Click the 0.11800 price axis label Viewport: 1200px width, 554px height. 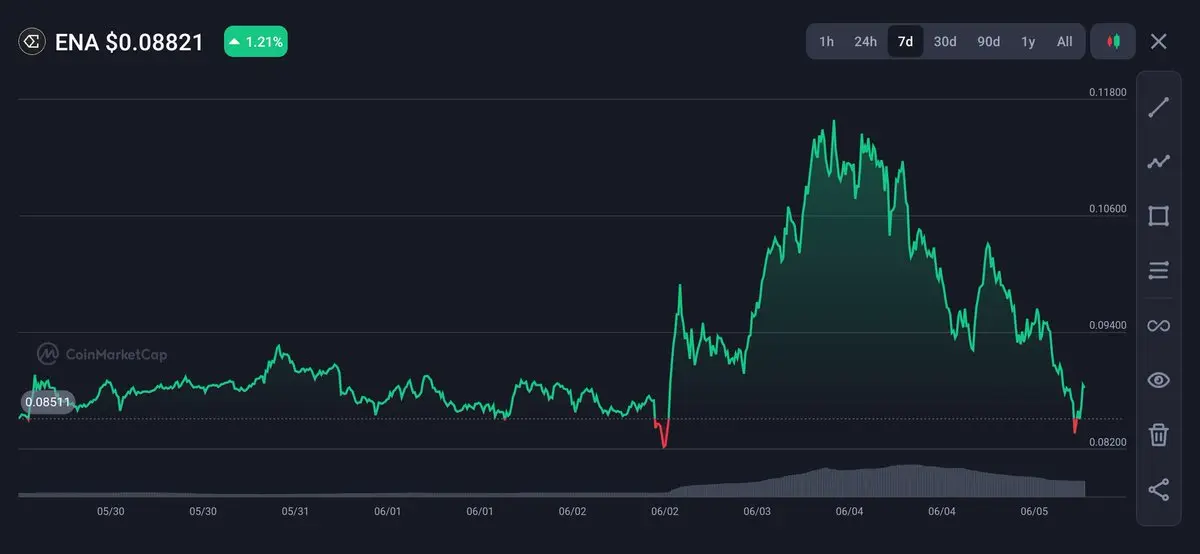[x=1108, y=92]
